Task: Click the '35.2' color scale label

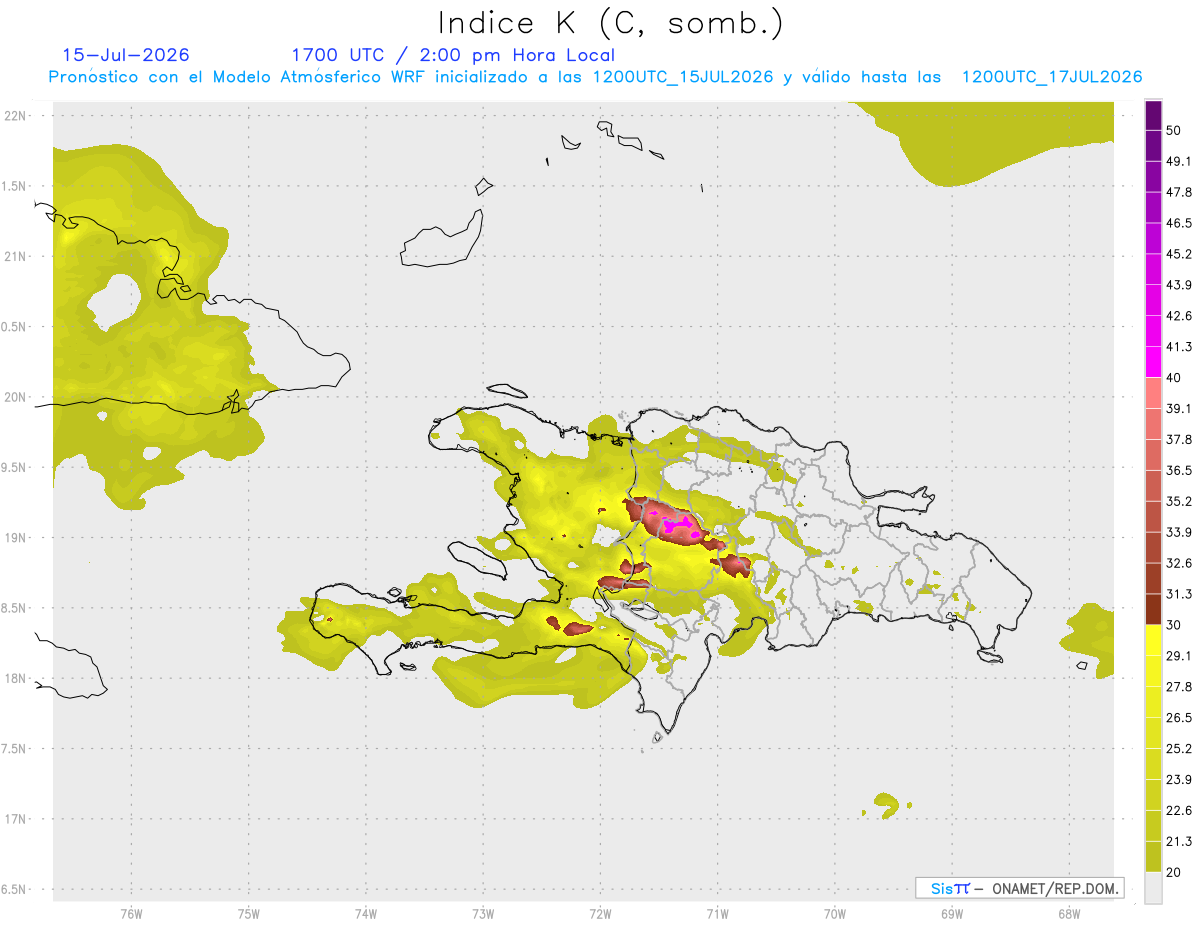Action: (x=1179, y=501)
